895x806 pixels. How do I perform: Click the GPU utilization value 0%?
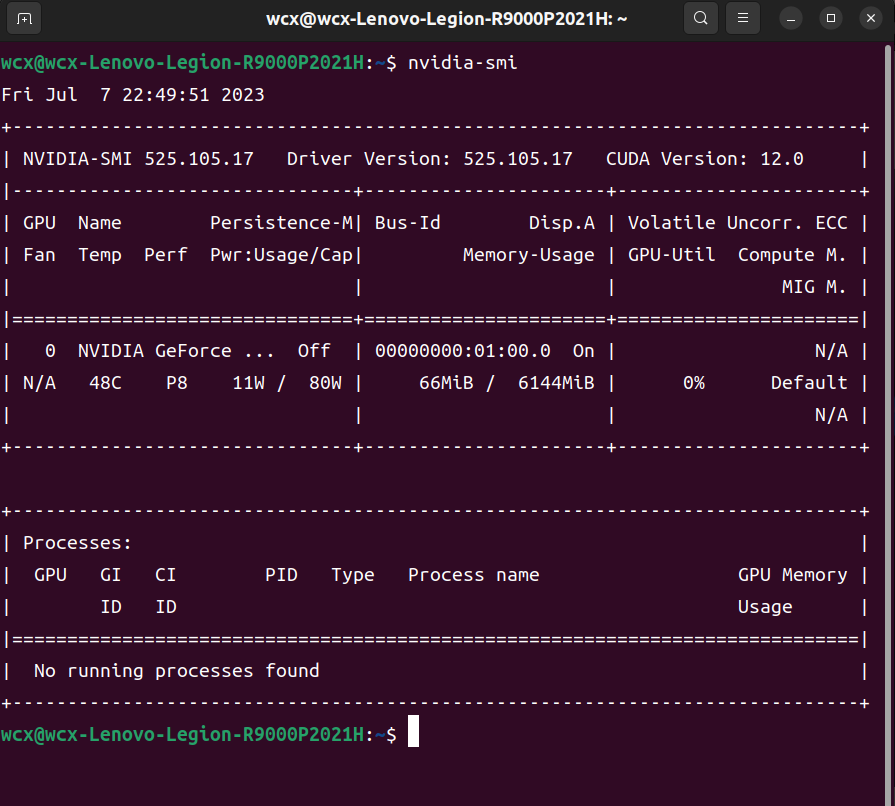pos(694,382)
